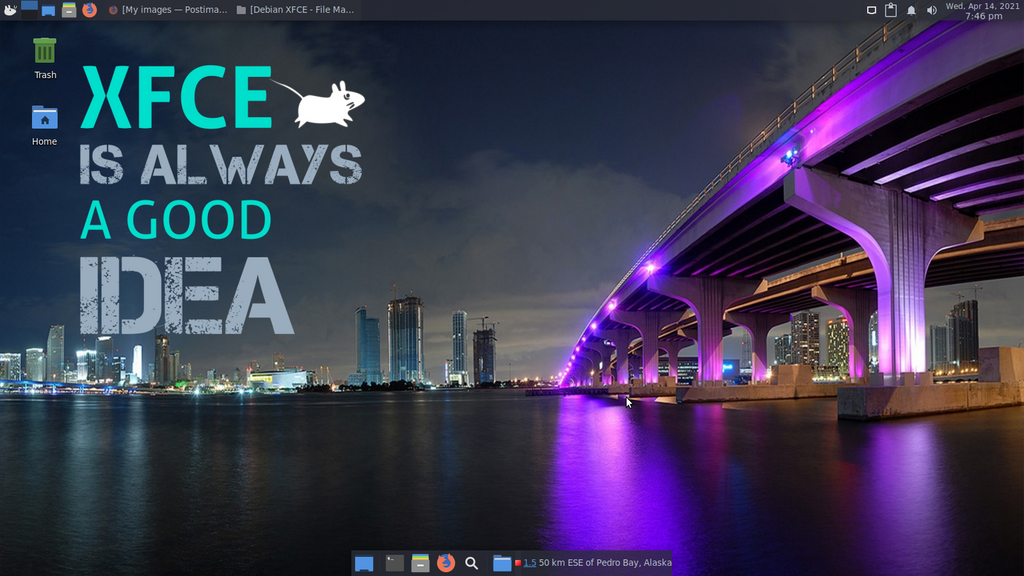Open the clock showing Wed, Apr 14, 2021

tap(982, 10)
